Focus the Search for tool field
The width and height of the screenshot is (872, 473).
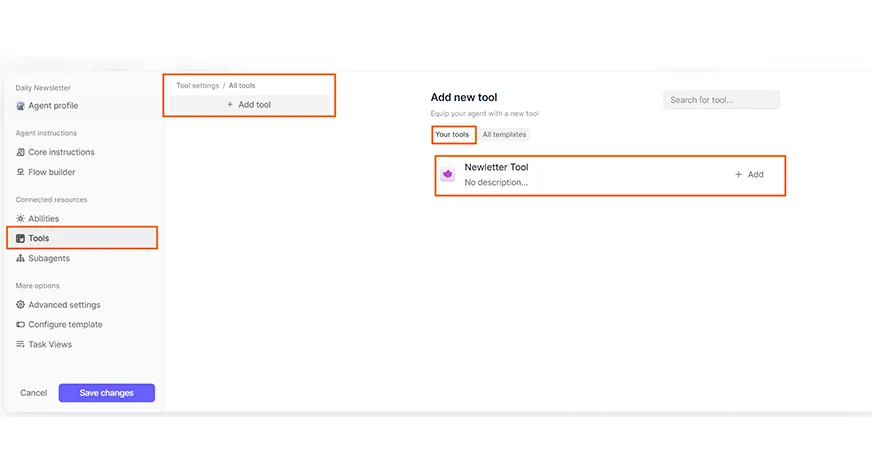720,100
